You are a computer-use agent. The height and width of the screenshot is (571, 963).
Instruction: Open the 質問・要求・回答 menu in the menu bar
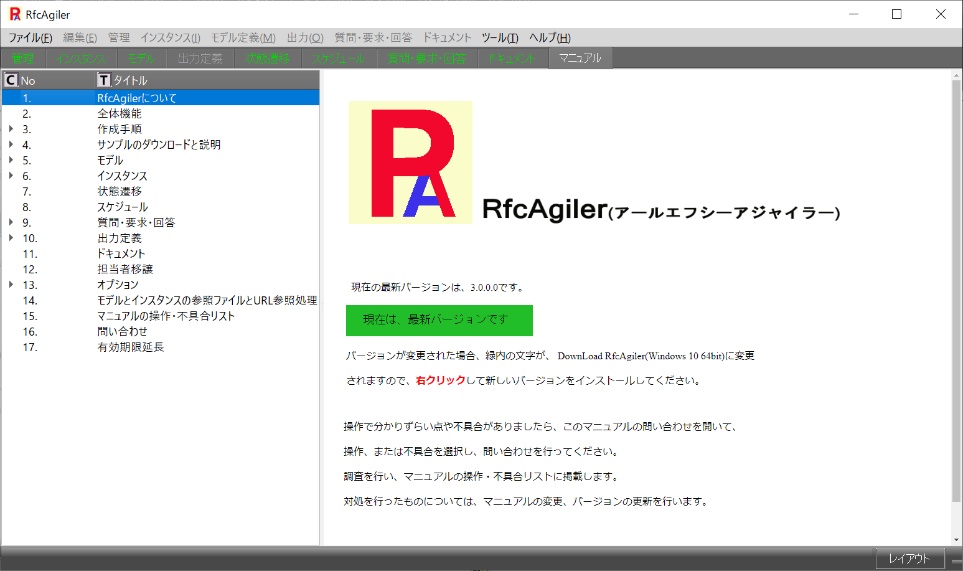coord(373,37)
